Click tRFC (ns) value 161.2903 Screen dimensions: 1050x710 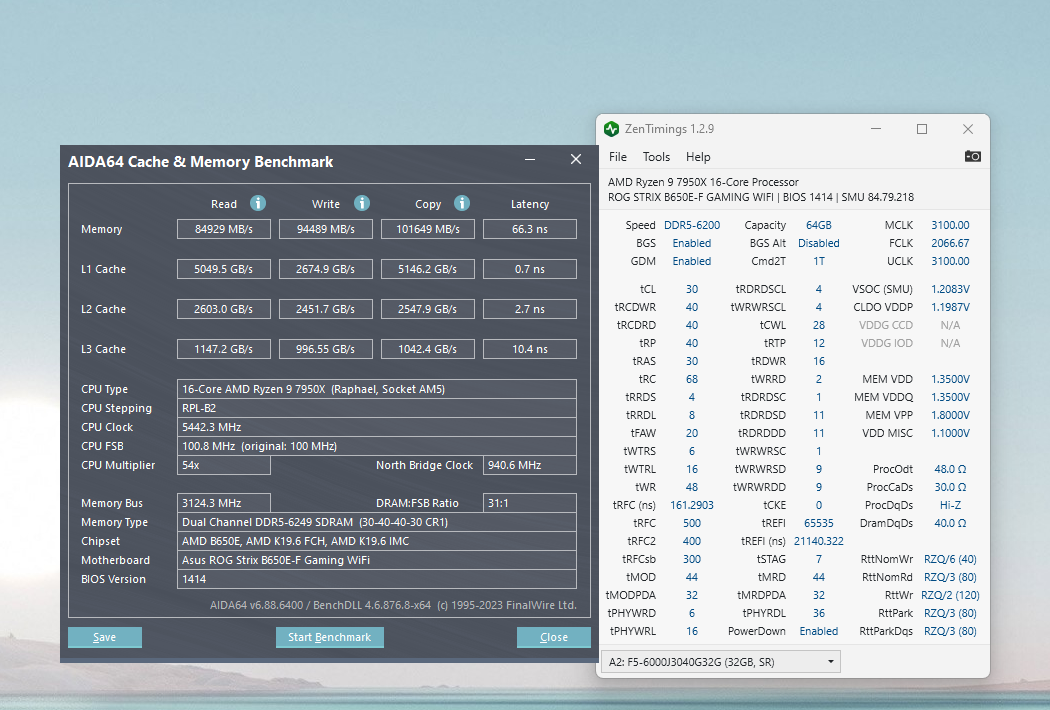(692, 505)
